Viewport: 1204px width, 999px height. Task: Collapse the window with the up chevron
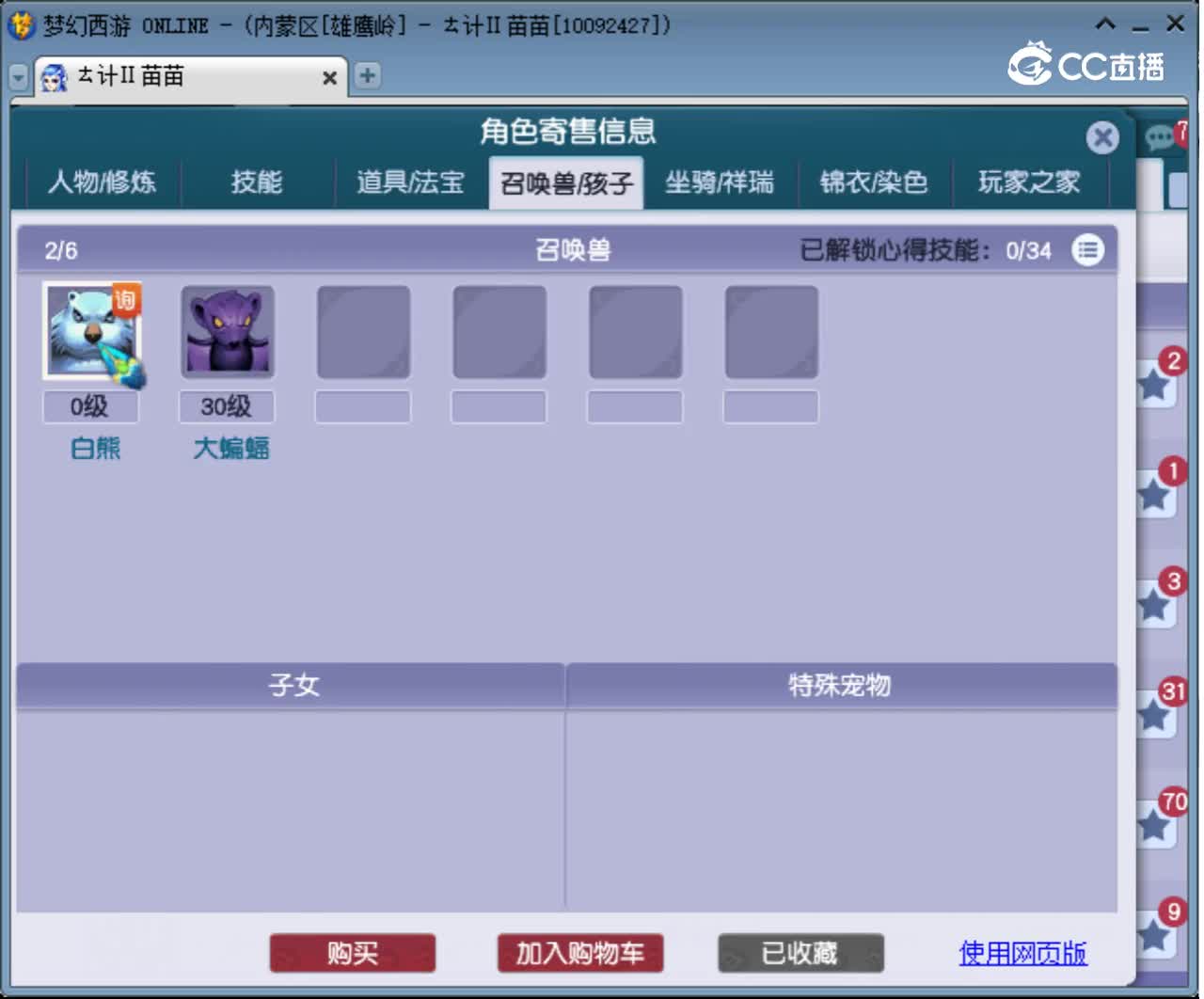coord(1106,24)
